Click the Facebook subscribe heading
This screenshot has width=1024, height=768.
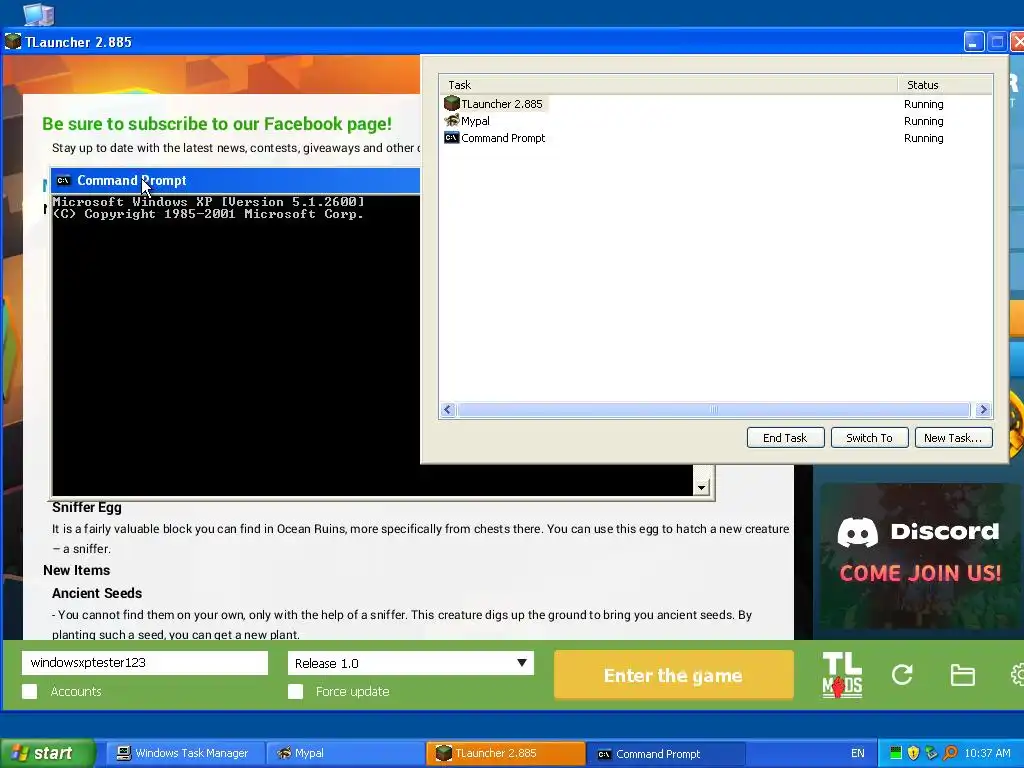click(217, 124)
